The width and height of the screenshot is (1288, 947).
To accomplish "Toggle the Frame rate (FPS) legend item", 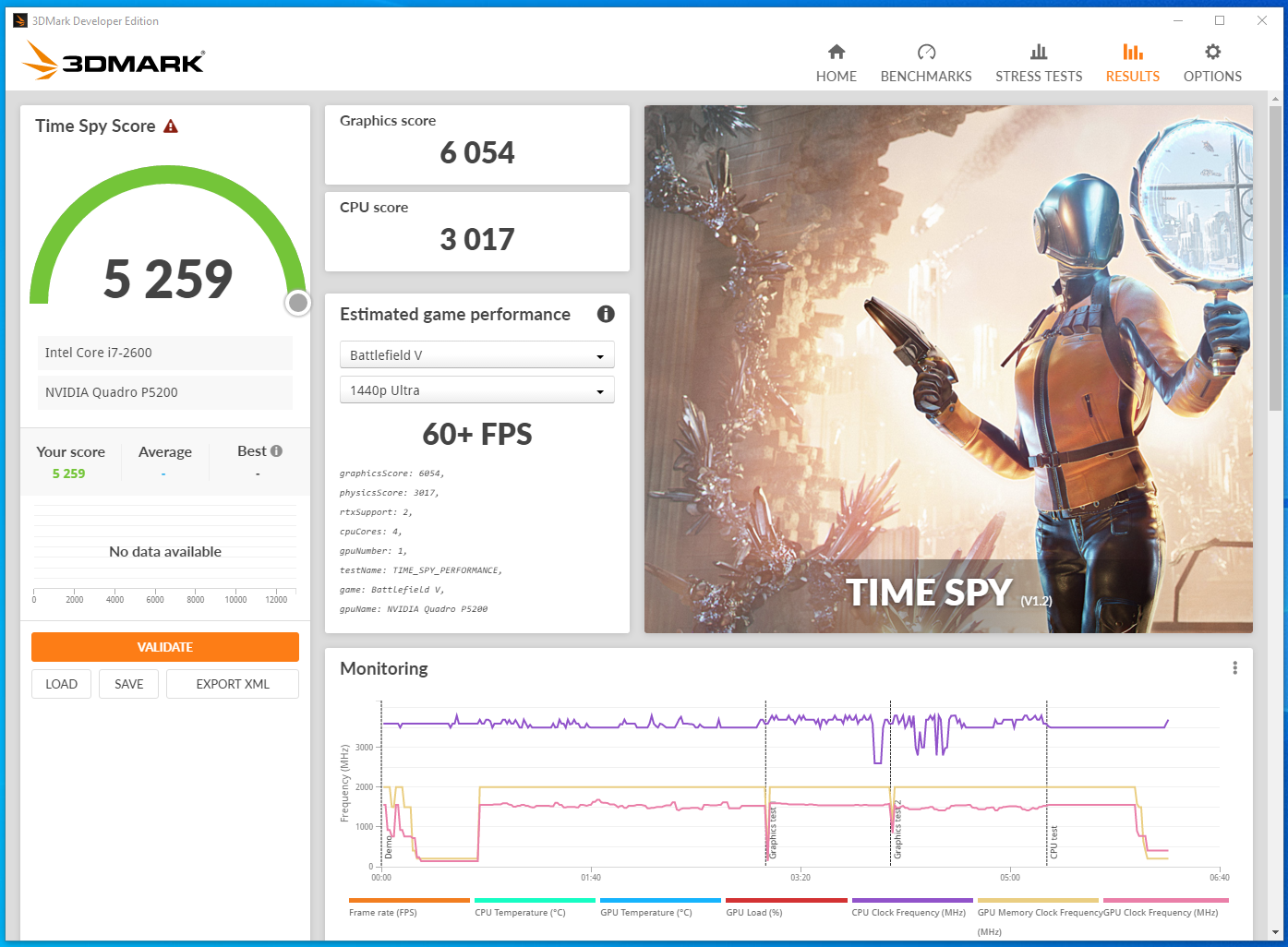I will pyautogui.click(x=409, y=907).
